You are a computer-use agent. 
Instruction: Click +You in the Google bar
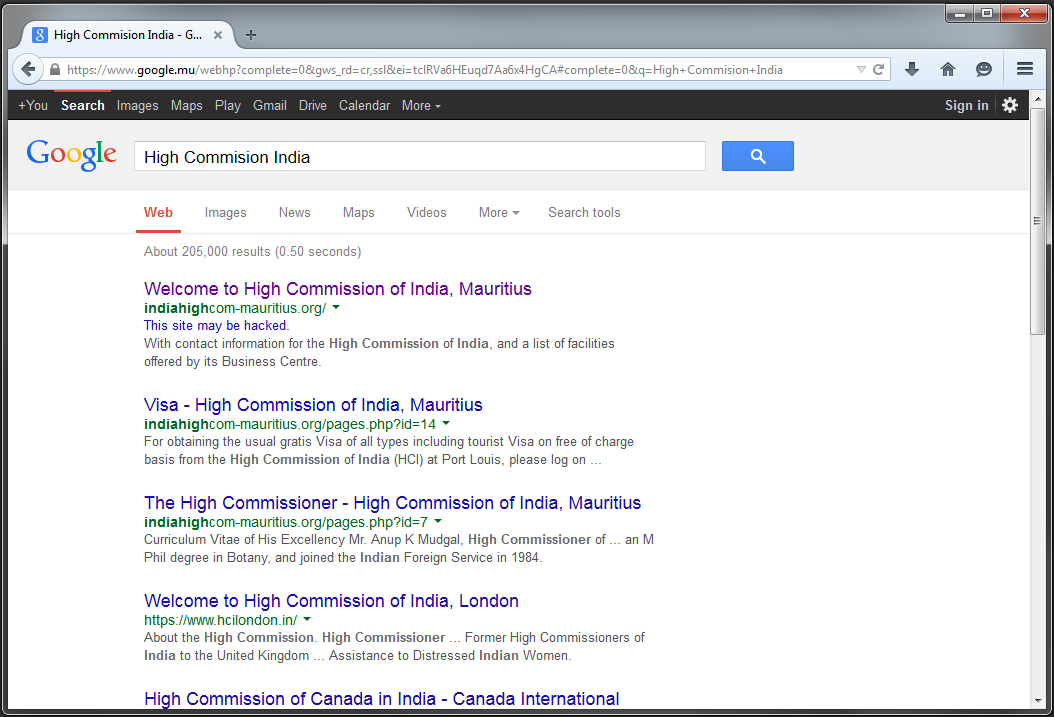(x=33, y=106)
